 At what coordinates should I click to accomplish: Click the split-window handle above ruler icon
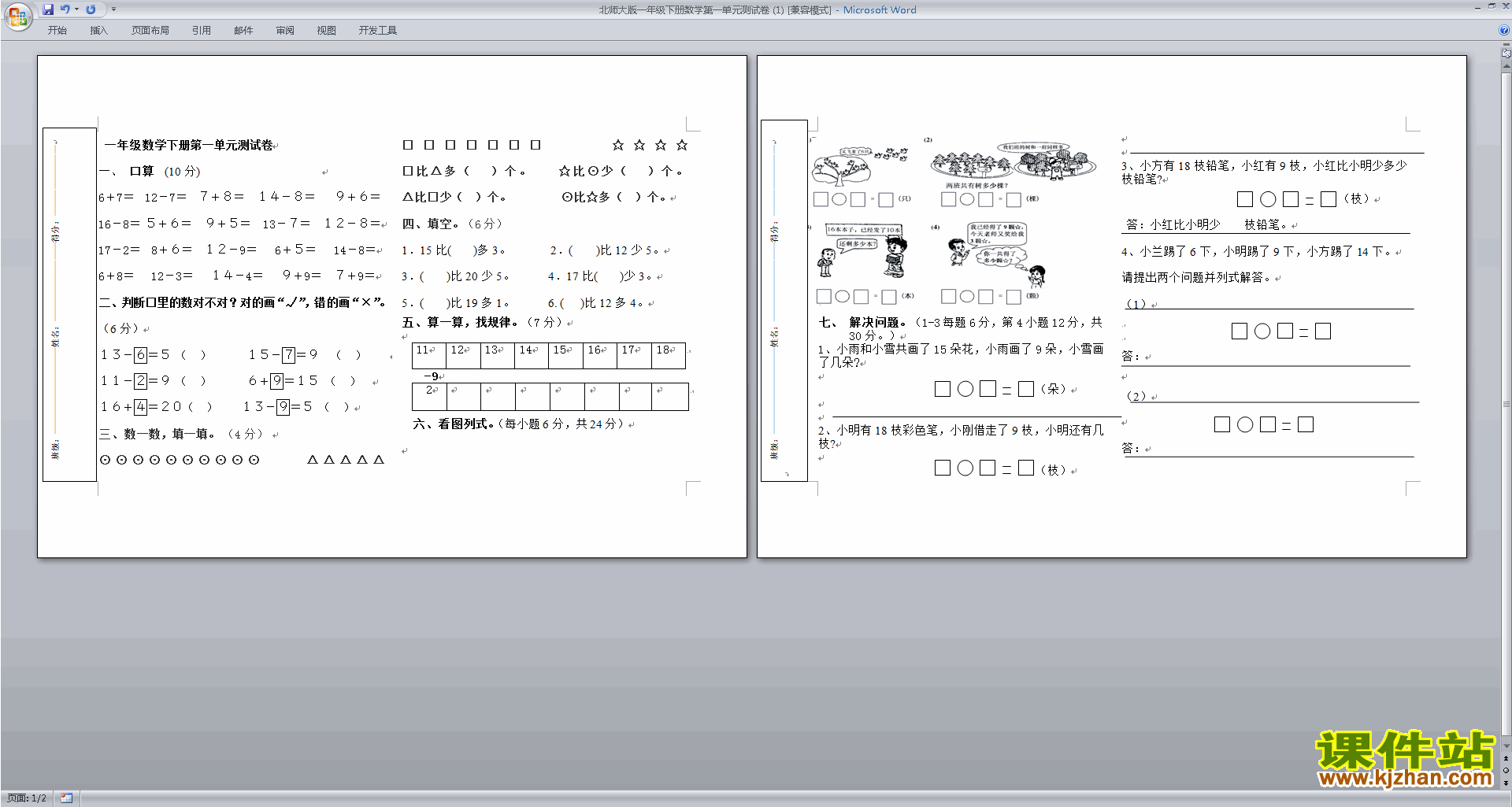pyautogui.click(x=1506, y=45)
